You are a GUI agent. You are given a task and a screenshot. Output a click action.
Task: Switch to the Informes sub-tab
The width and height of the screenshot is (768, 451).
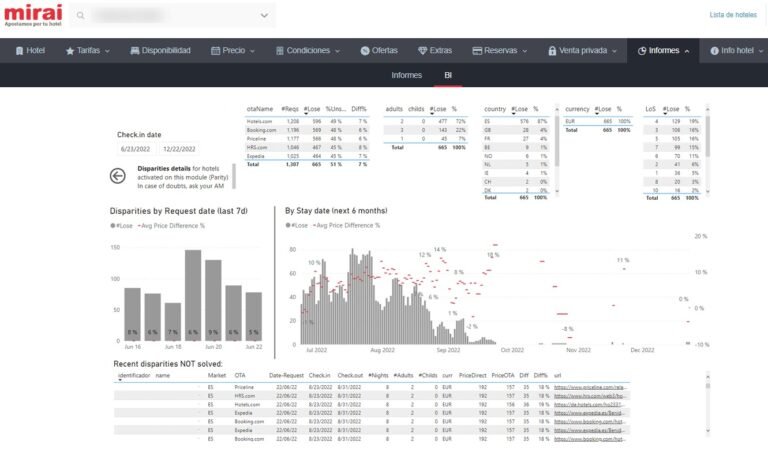(406, 75)
